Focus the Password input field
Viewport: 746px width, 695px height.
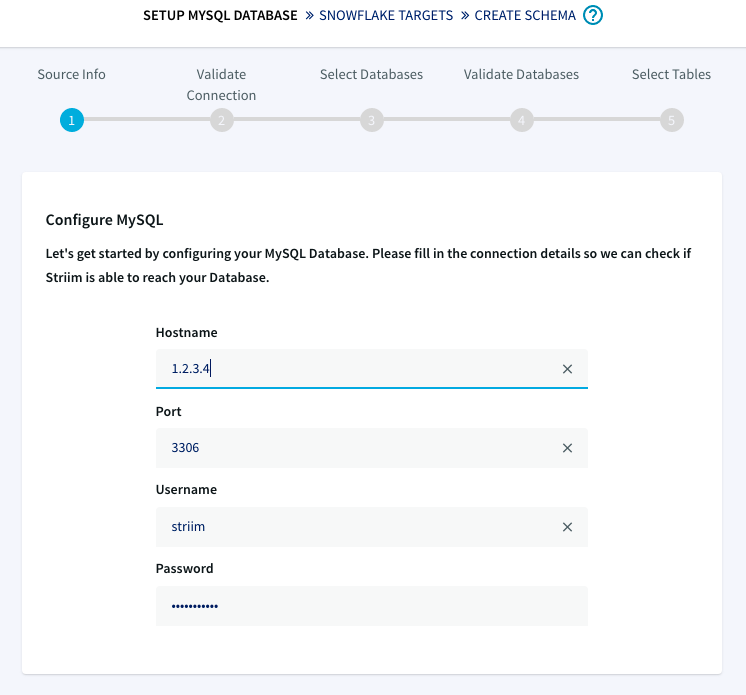point(372,606)
